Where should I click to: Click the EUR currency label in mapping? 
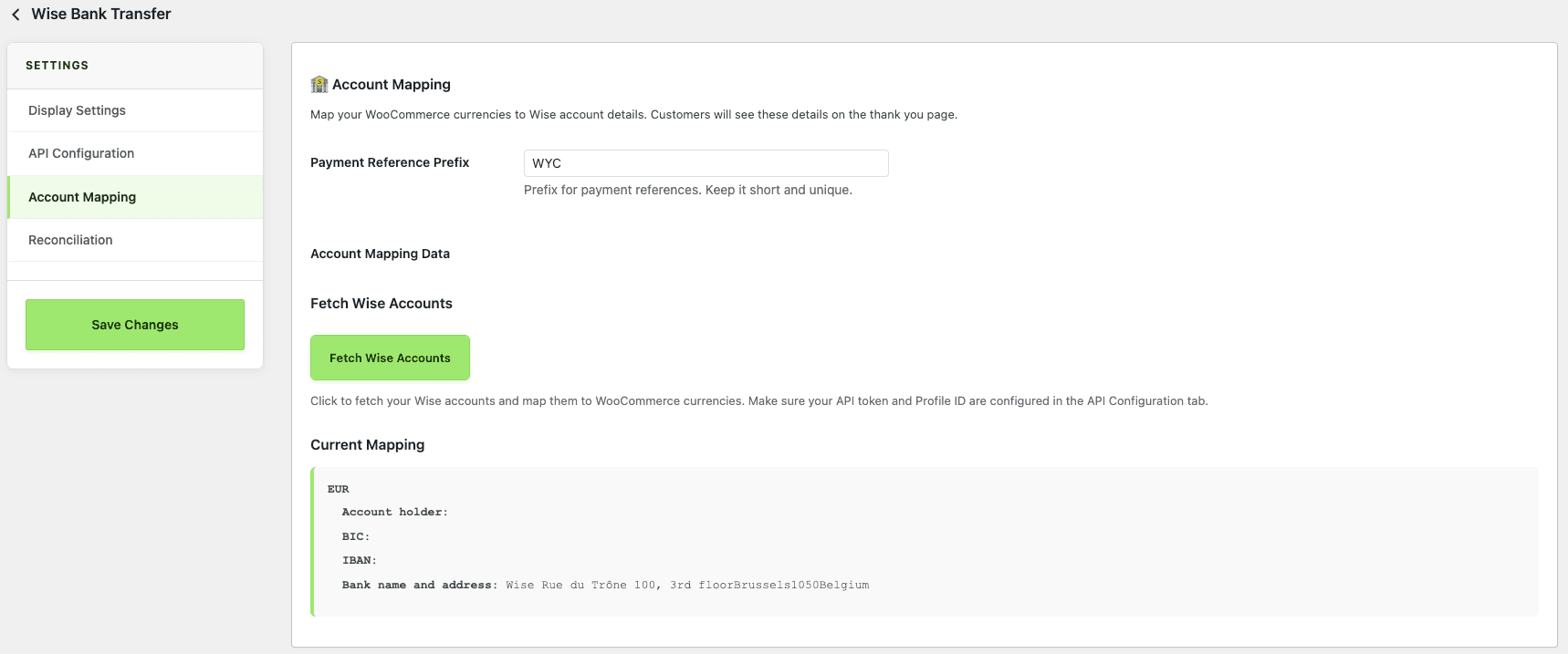pos(338,489)
